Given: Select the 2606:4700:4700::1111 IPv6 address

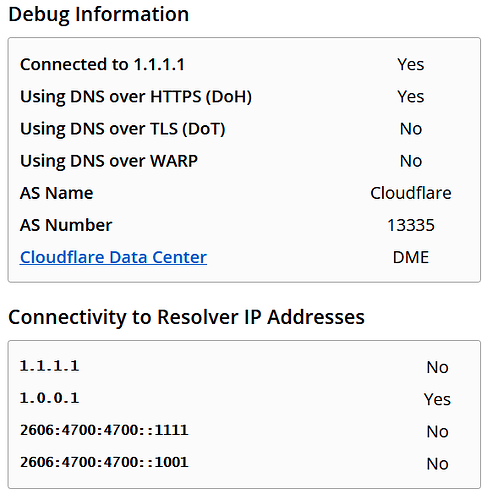Looking at the screenshot, I should [x=104, y=430].
